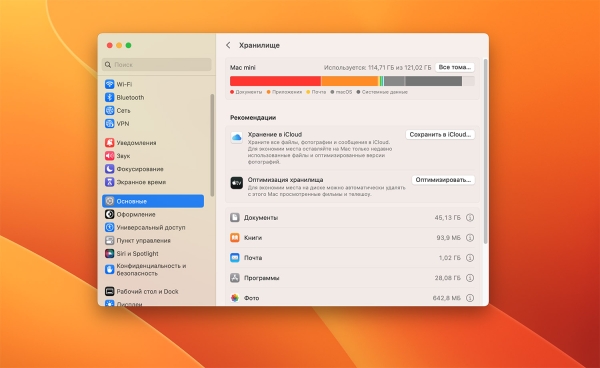Open the Все тома… volumes button
Image resolution: width=600 pixels, height=368 pixels.
coord(455,67)
